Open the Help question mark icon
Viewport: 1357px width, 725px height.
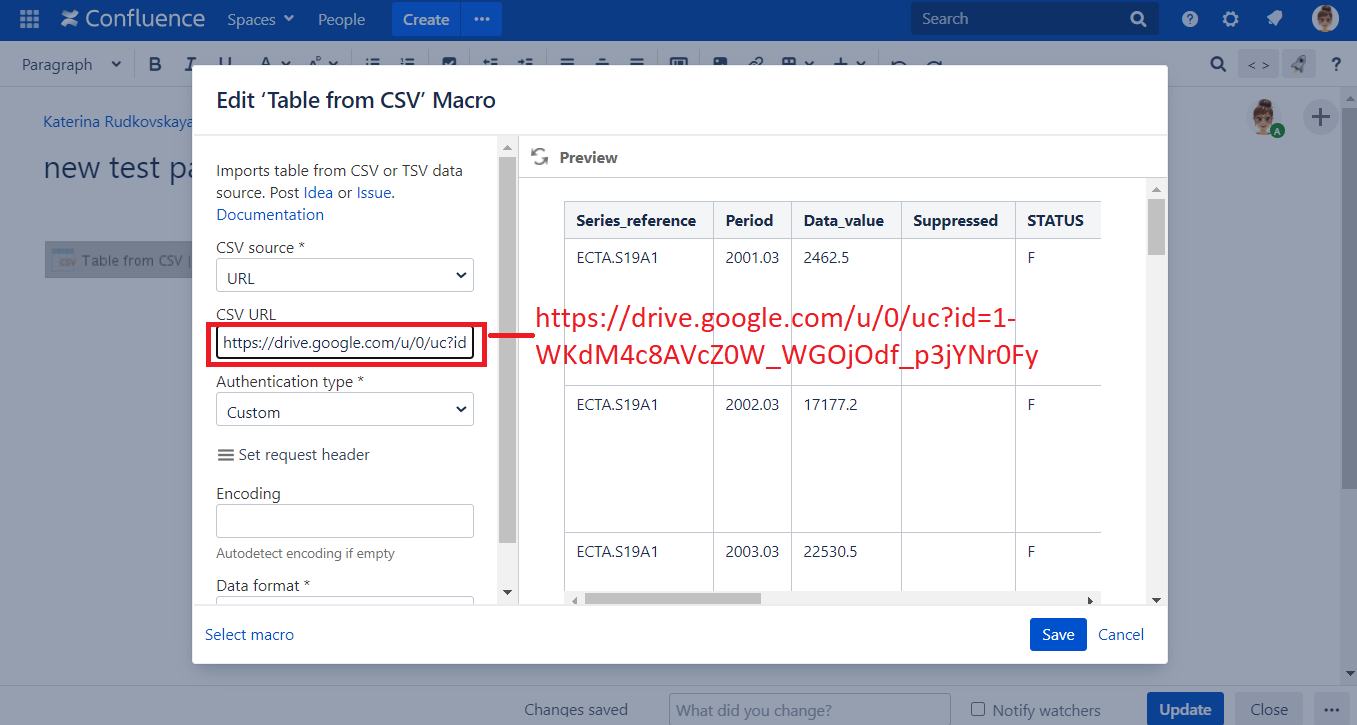[x=1190, y=19]
